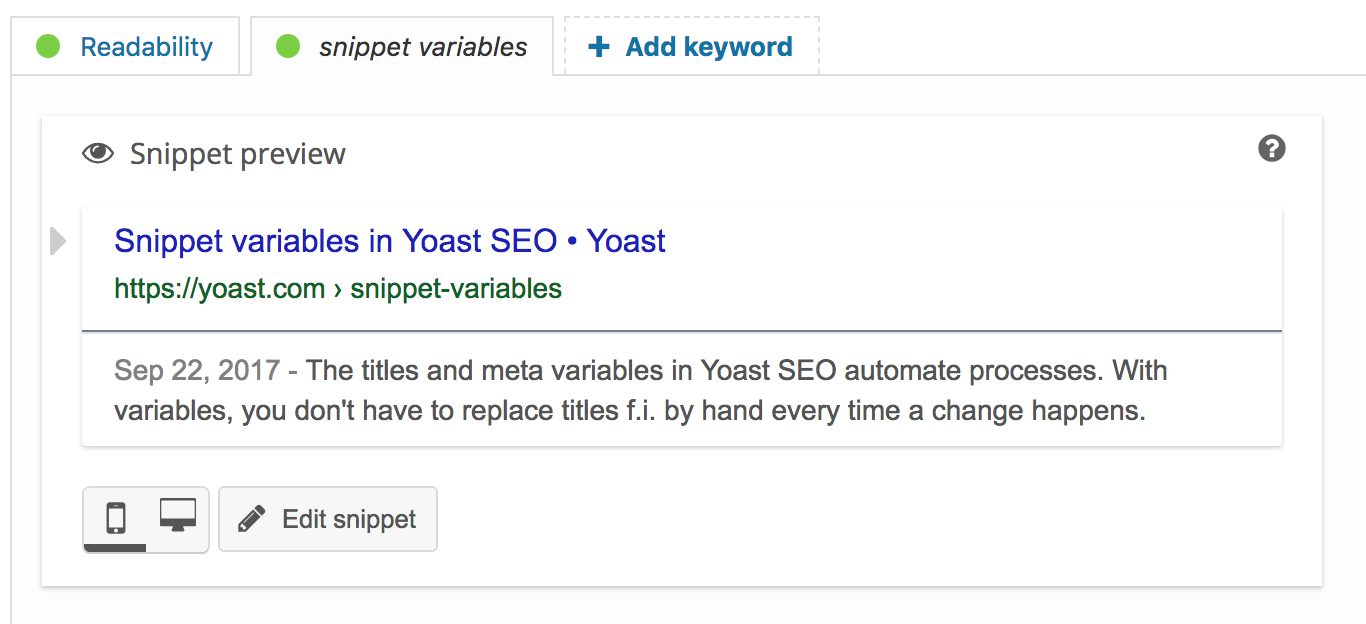Click the pencil icon in Edit snippet
The image size is (1366, 624).
(252, 519)
